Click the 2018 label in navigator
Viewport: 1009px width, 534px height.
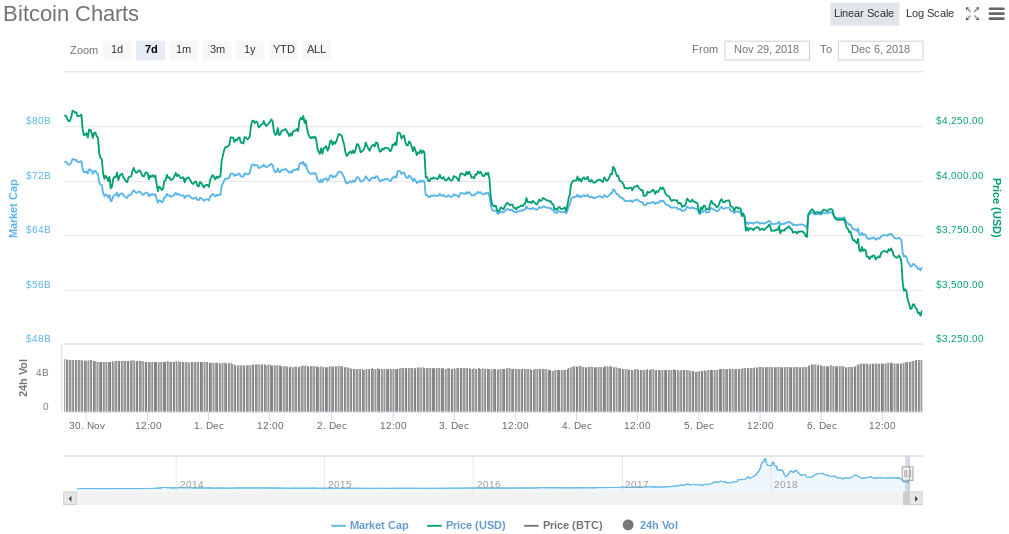pyautogui.click(x=786, y=484)
